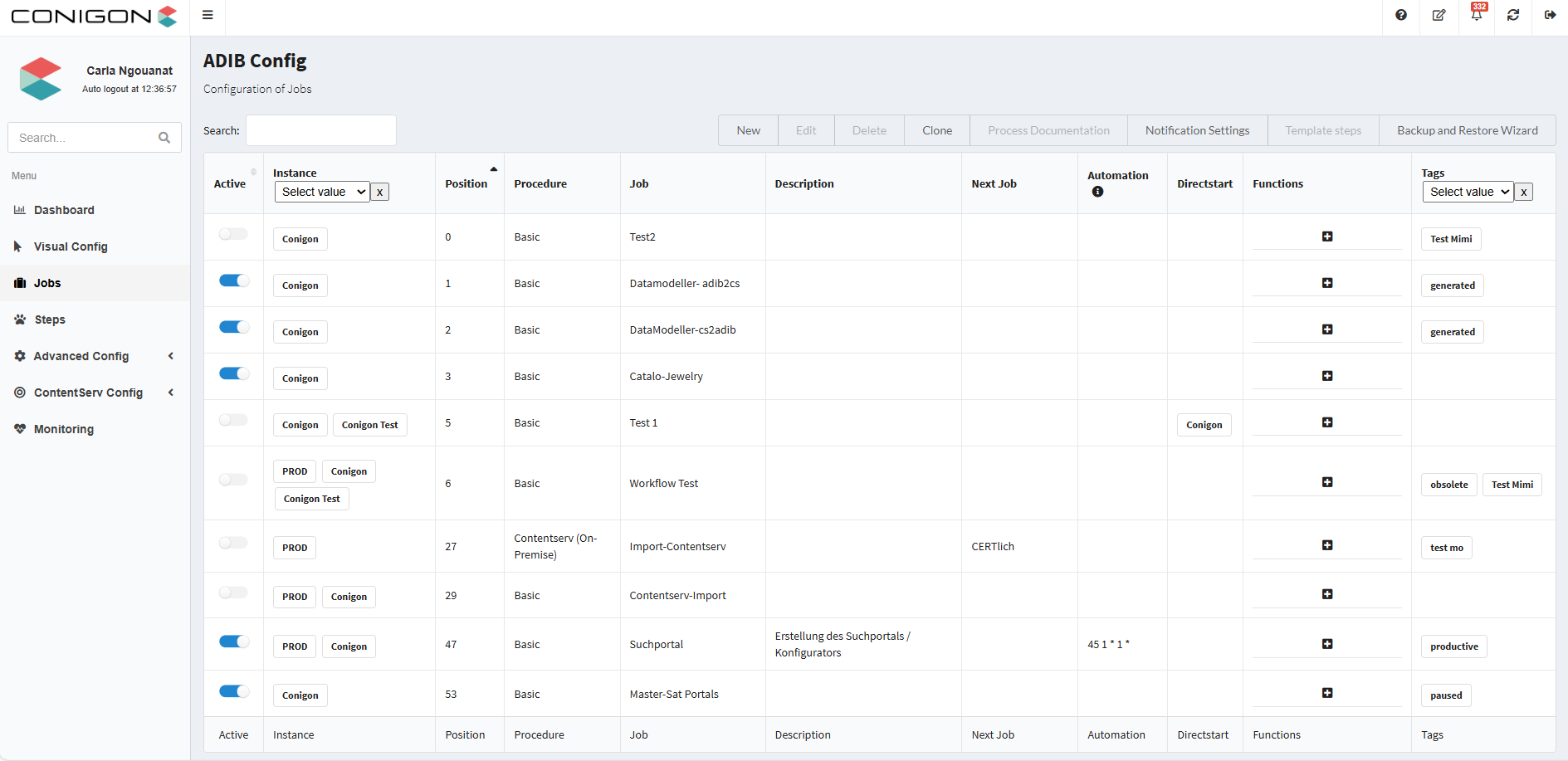Open Dashboard from the sidebar menu
Viewport: 1568px width, 761px height.
pos(64,210)
